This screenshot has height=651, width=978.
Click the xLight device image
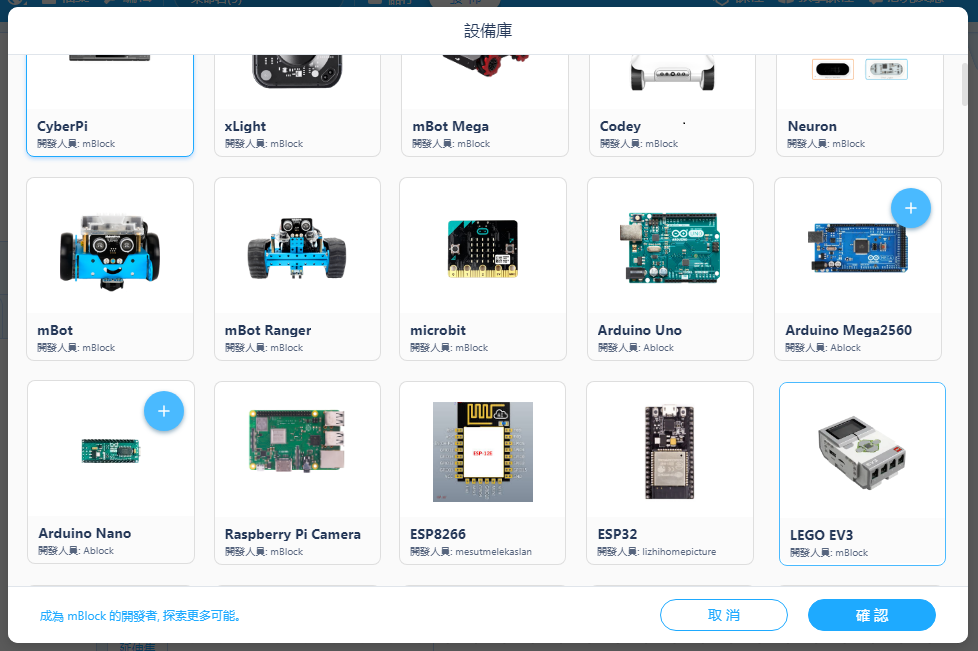[298, 71]
